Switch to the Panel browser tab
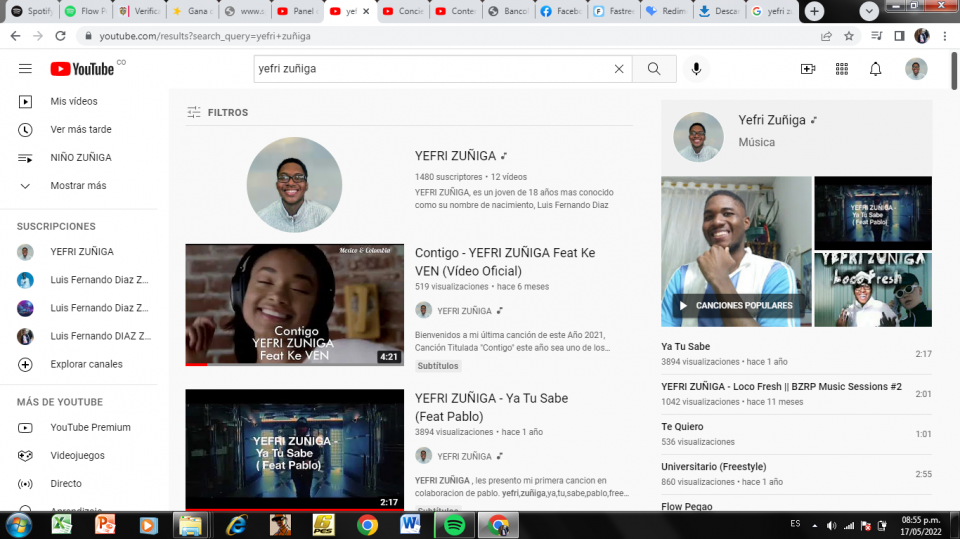Screen dimensions: 960x539 (298, 11)
